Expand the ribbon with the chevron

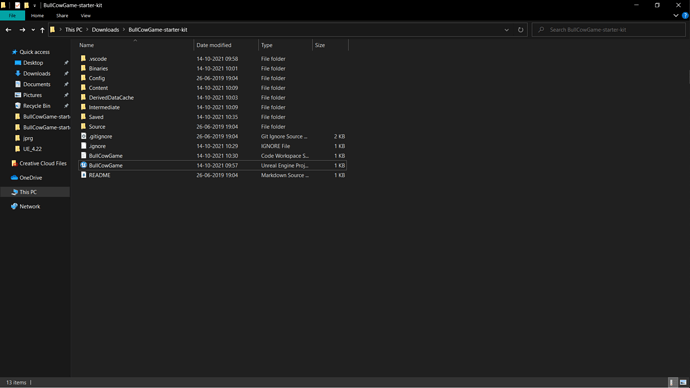pyautogui.click(x=675, y=15)
